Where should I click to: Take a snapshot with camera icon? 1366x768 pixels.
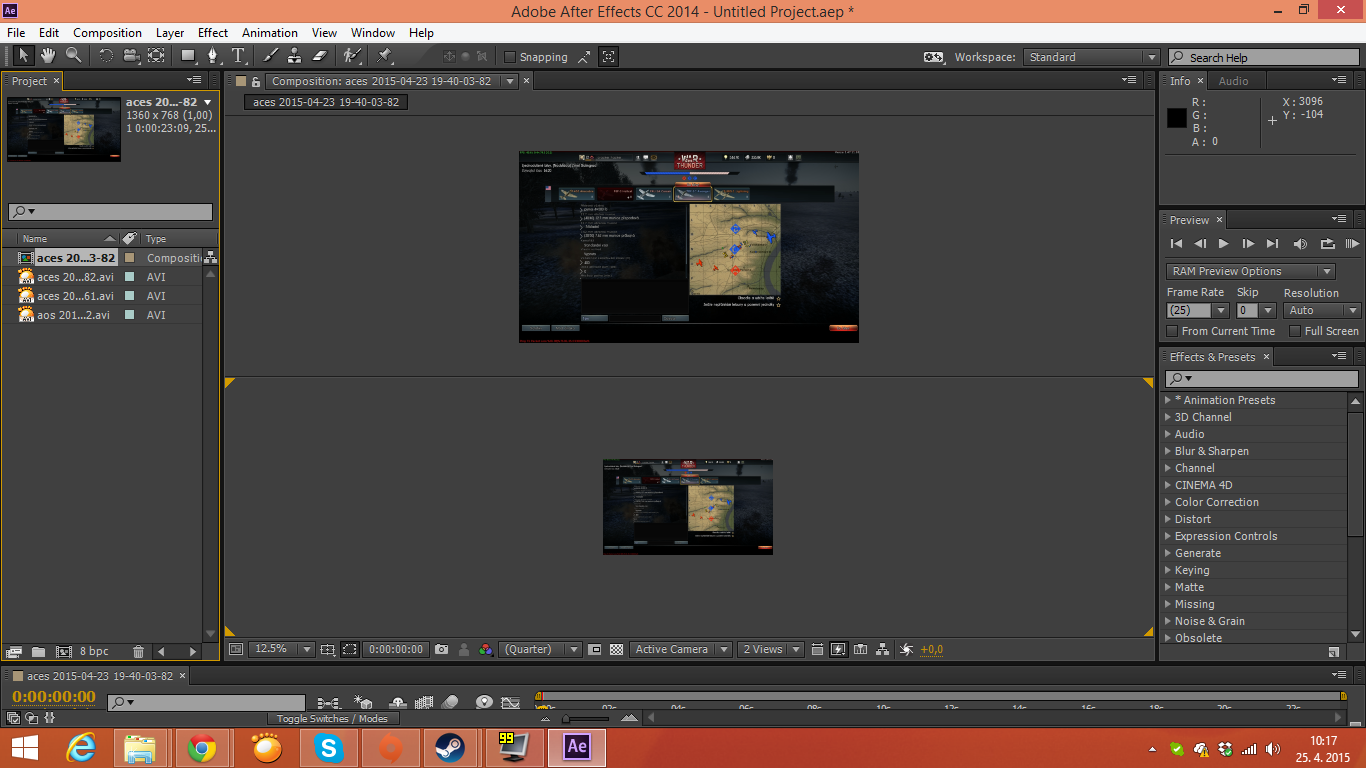pos(441,649)
